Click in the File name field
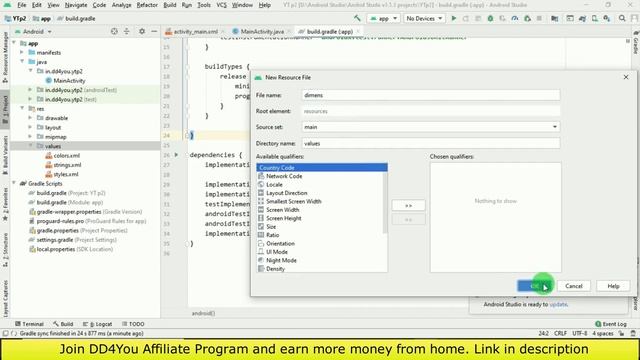Screen dimensions: 640x360 tap(431, 95)
